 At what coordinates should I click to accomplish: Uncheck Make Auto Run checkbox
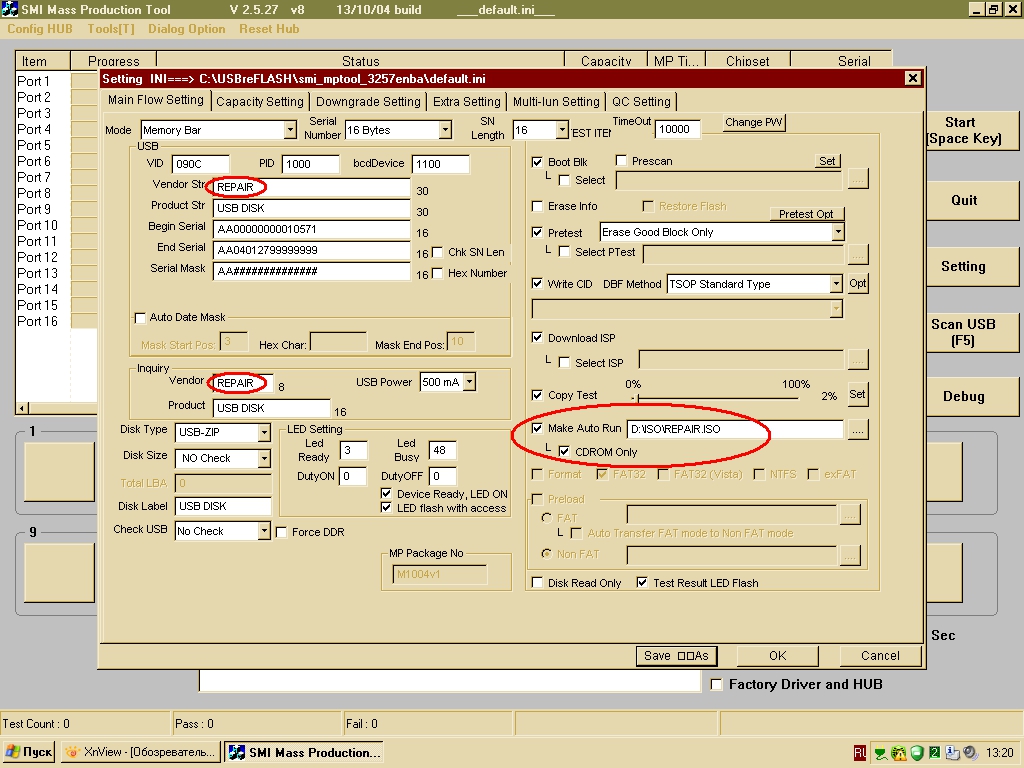pos(537,428)
